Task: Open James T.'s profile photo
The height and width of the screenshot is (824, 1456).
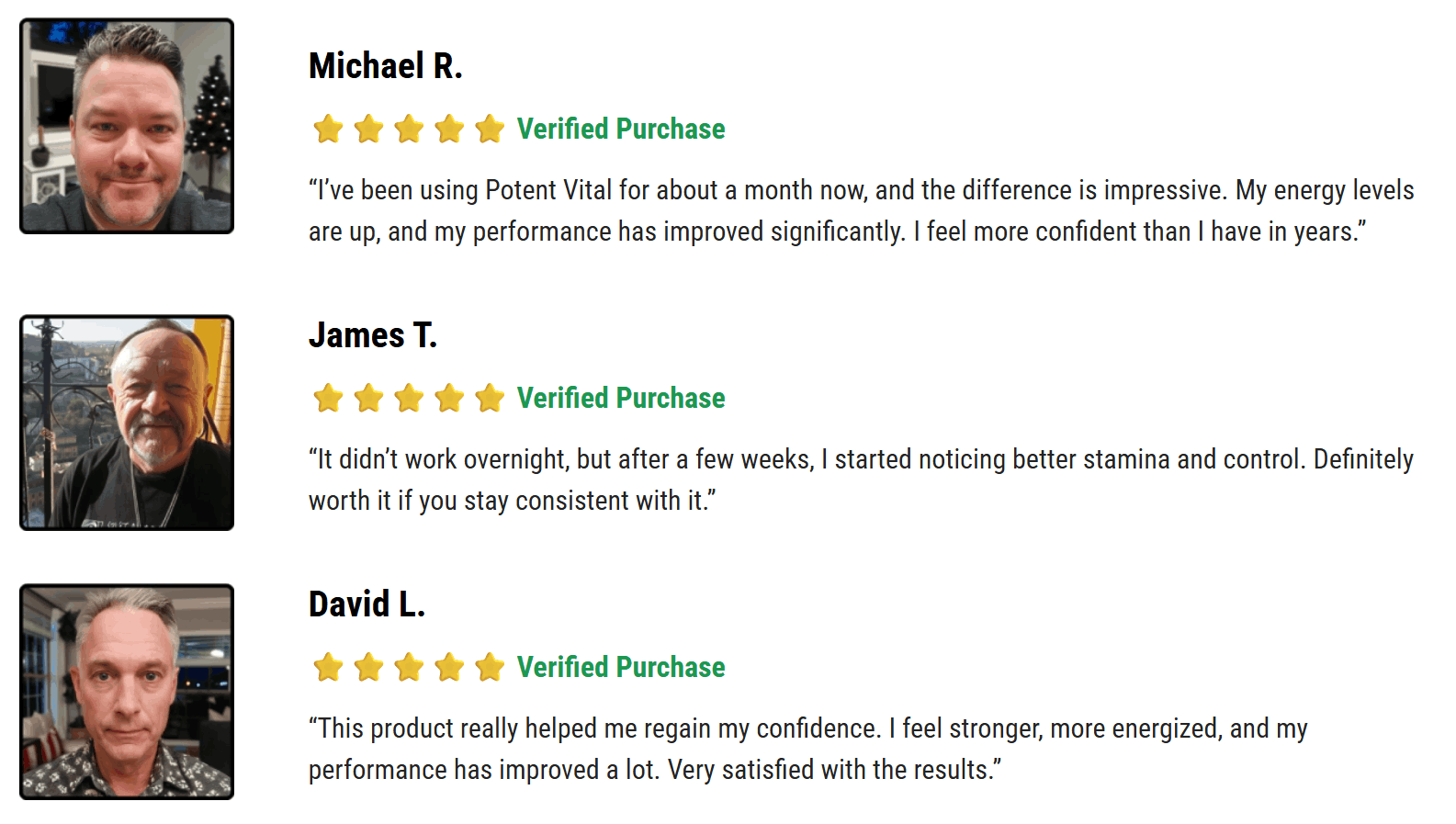Action: point(127,423)
